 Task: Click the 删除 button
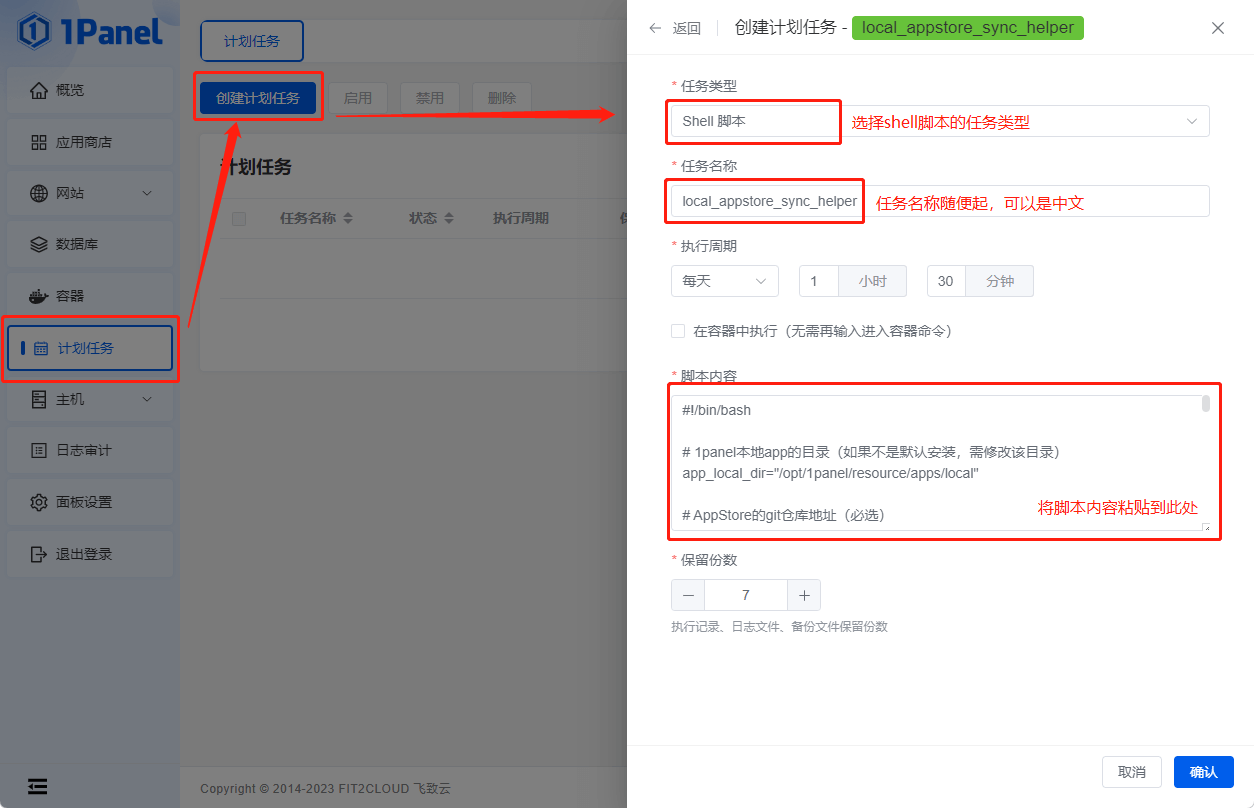502,97
